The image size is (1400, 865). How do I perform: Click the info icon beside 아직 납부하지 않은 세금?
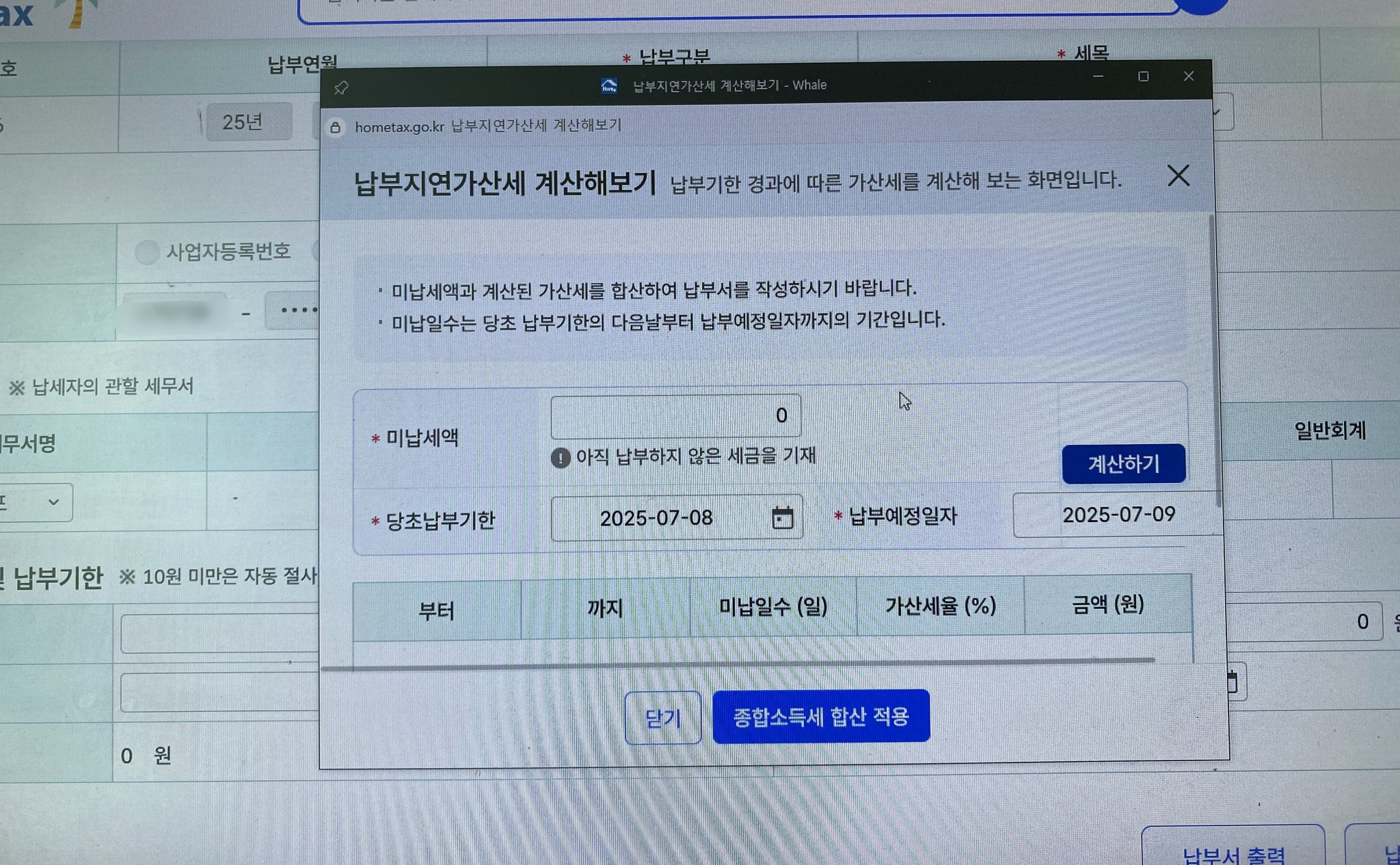(561, 458)
